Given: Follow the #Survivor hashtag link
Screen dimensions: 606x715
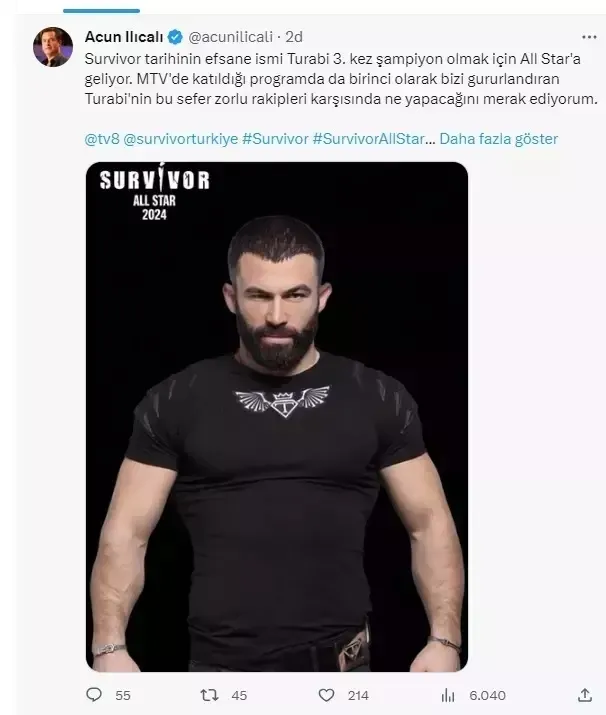Looking at the screenshot, I should click(x=275, y=139).
